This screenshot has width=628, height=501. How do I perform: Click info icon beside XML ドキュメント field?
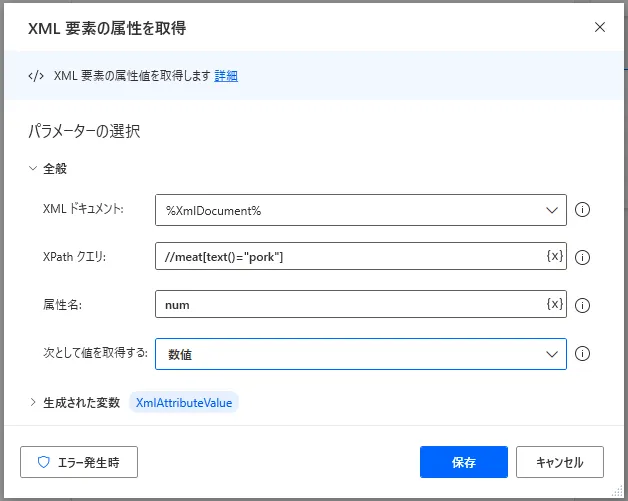582,209
